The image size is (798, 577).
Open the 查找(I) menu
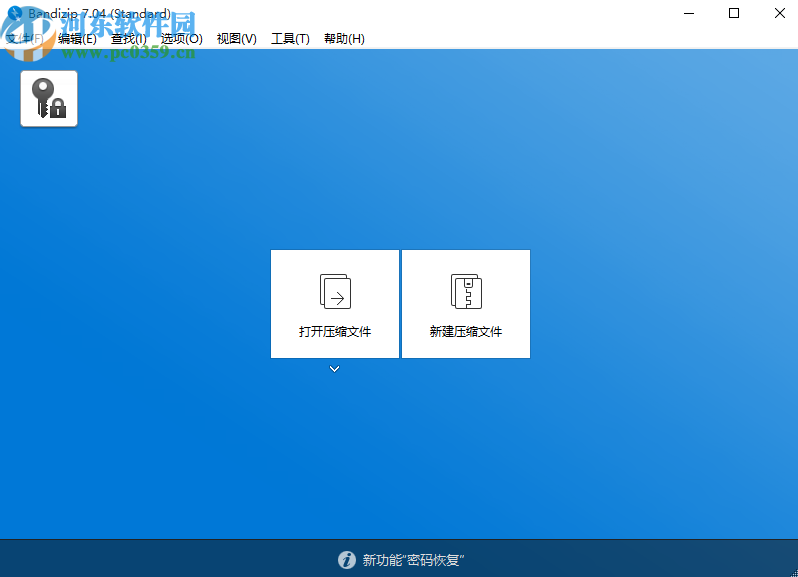pos(129,39)
